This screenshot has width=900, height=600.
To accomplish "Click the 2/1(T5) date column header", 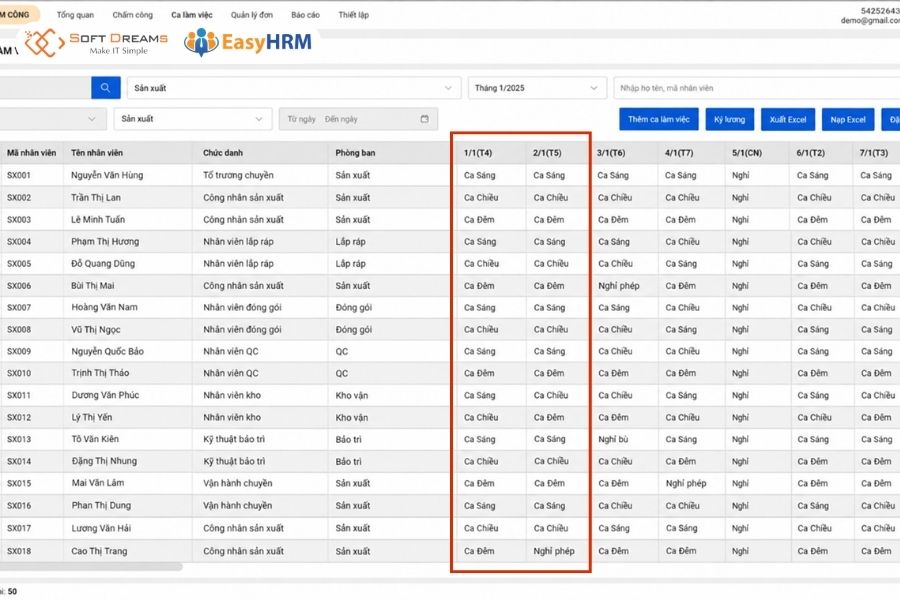I will coord(547,153).
